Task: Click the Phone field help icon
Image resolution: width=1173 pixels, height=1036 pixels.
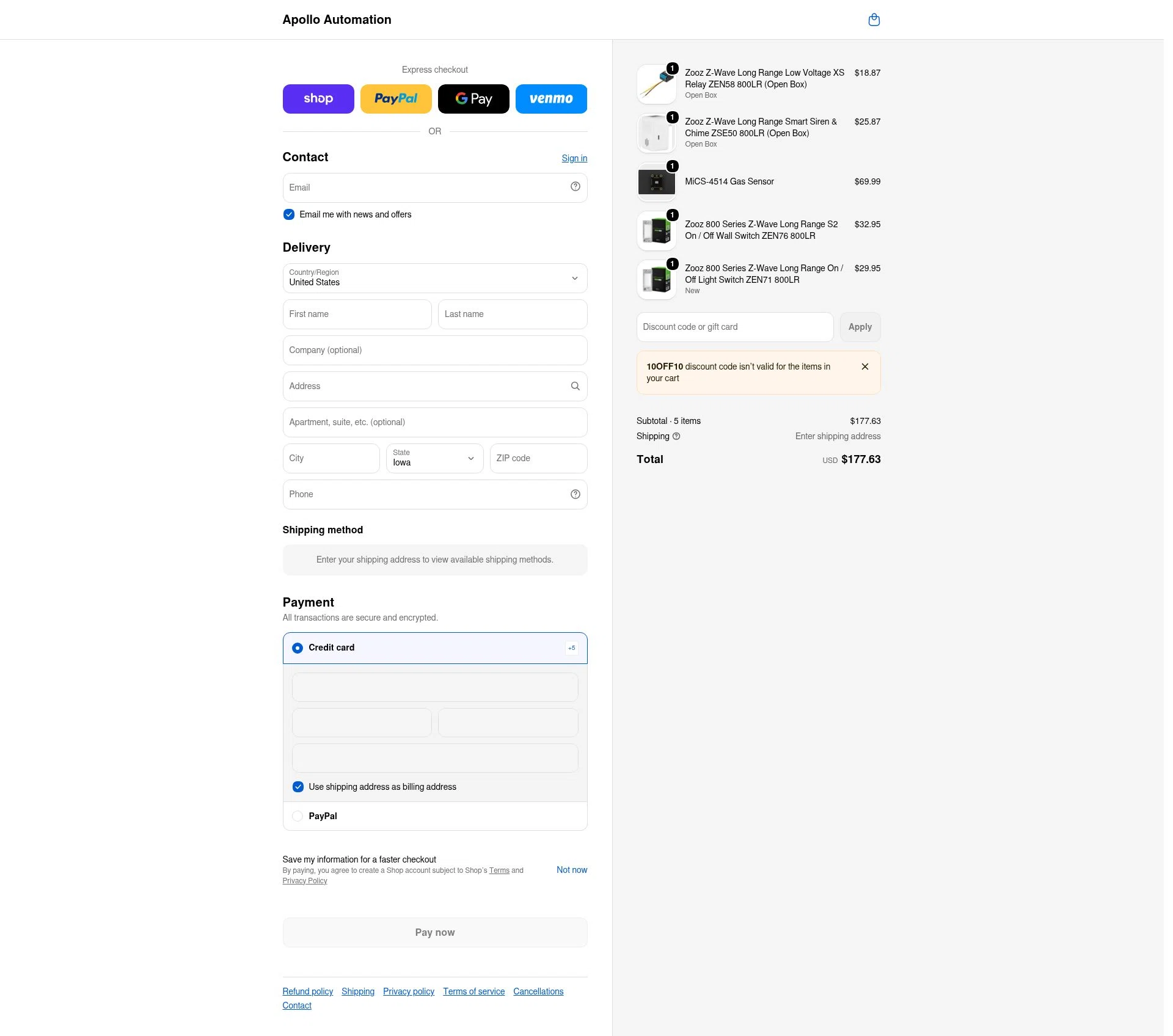Action: [x=576, y=494]
